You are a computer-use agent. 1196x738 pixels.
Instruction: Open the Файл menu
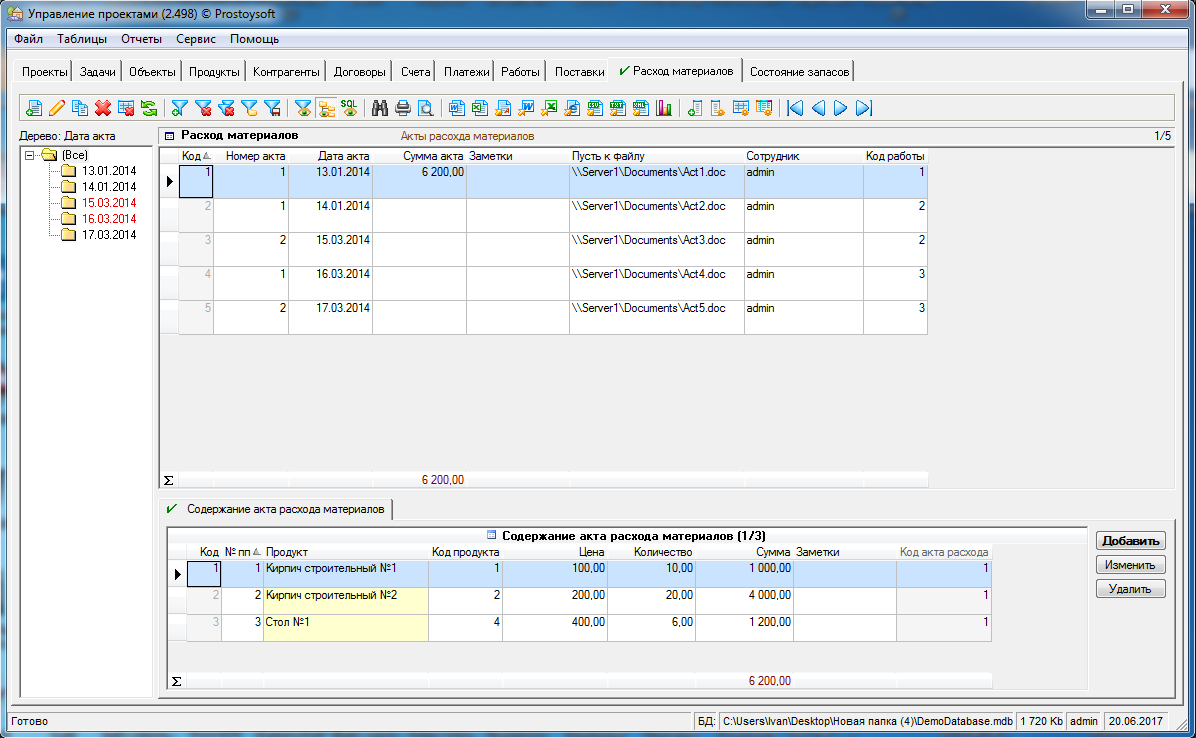(28, 39)
